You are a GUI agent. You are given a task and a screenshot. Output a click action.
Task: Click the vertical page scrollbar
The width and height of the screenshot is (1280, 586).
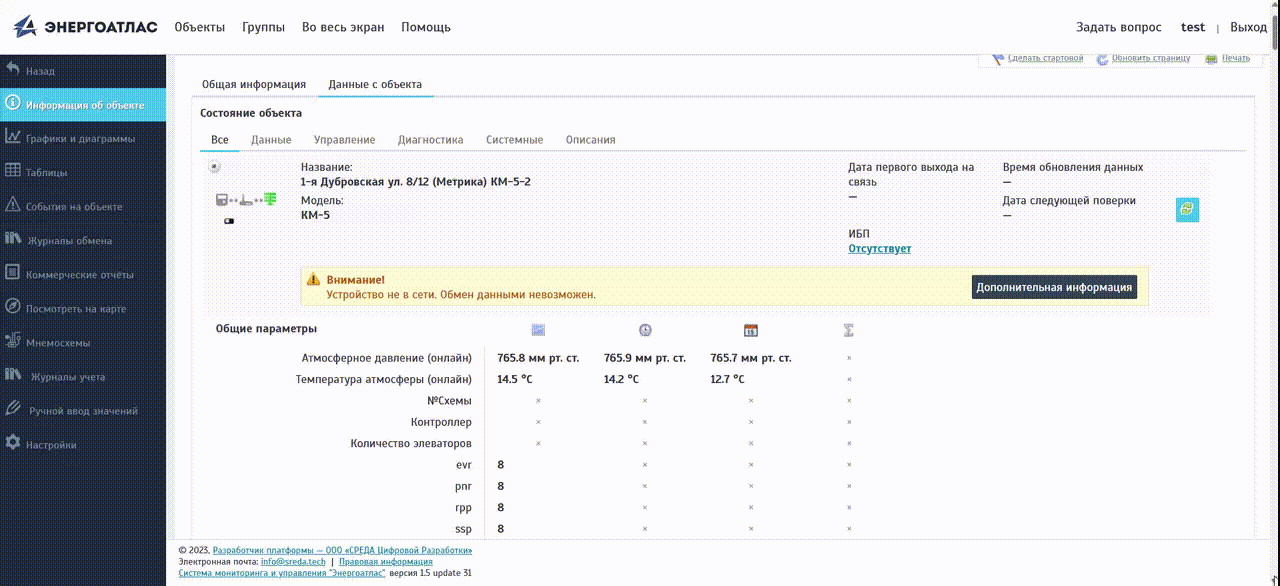[1274, 300]
